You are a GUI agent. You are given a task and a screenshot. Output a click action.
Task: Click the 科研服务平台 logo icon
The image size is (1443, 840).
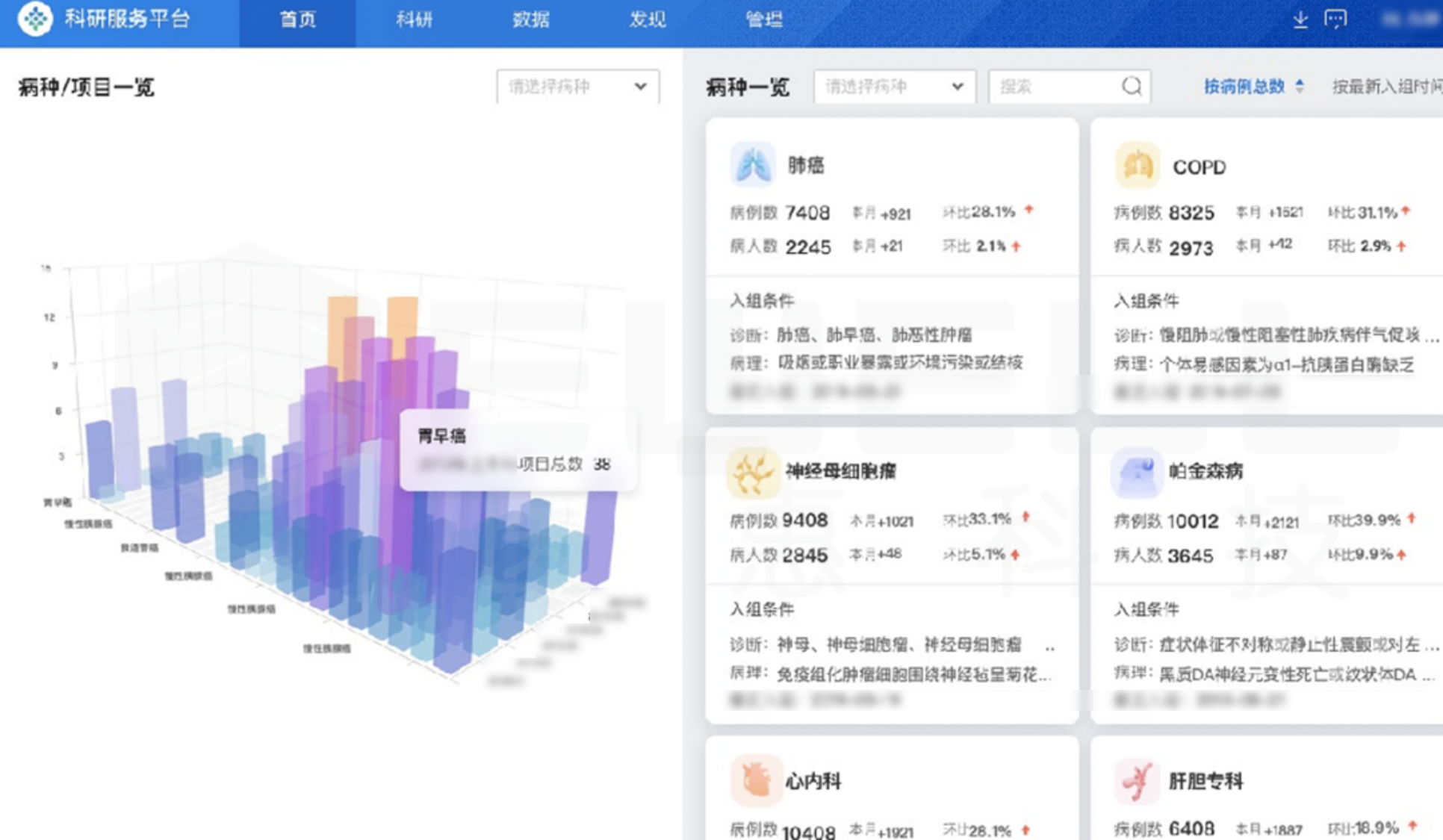point(35,18)
